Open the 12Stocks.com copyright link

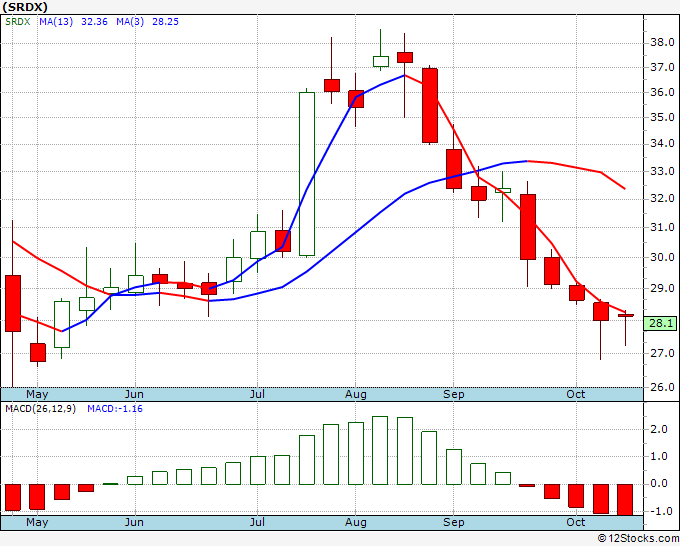tap(638, 538)
